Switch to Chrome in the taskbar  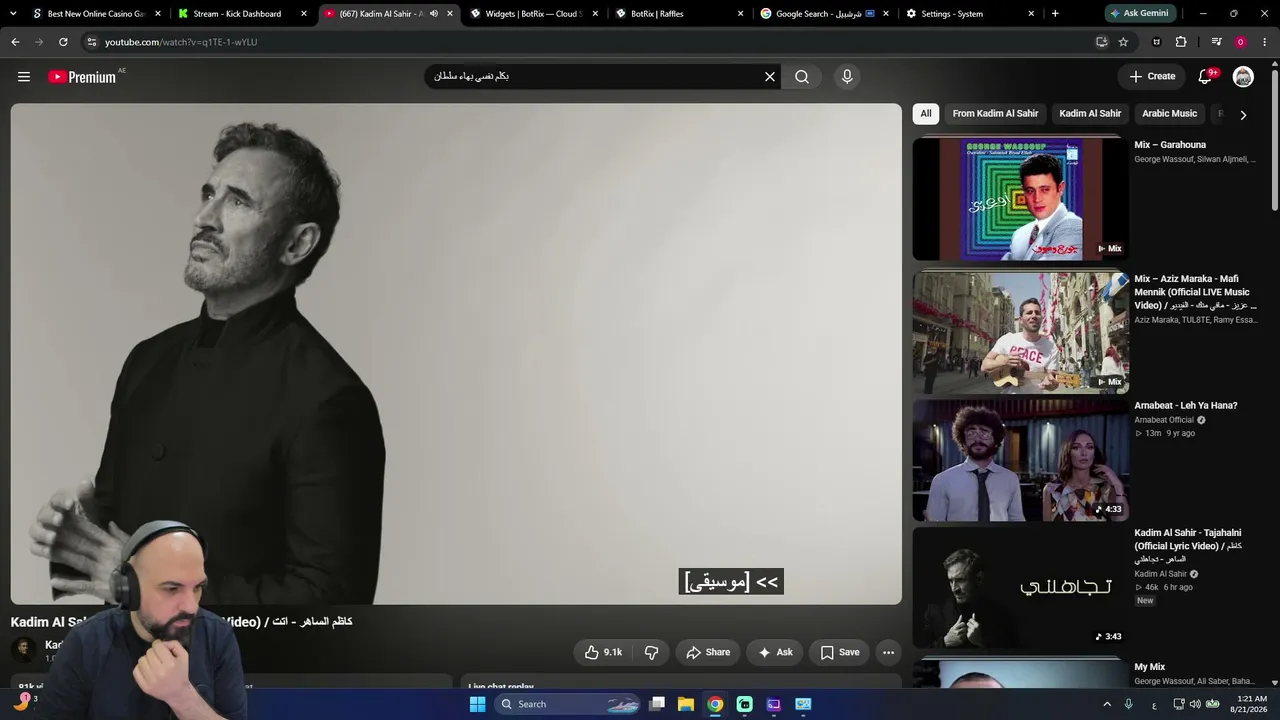coord(715,704)
